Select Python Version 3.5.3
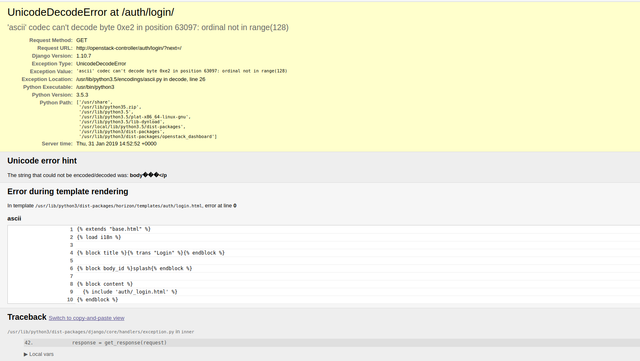Viewport: 640px width, 361px height. point(82,95)
